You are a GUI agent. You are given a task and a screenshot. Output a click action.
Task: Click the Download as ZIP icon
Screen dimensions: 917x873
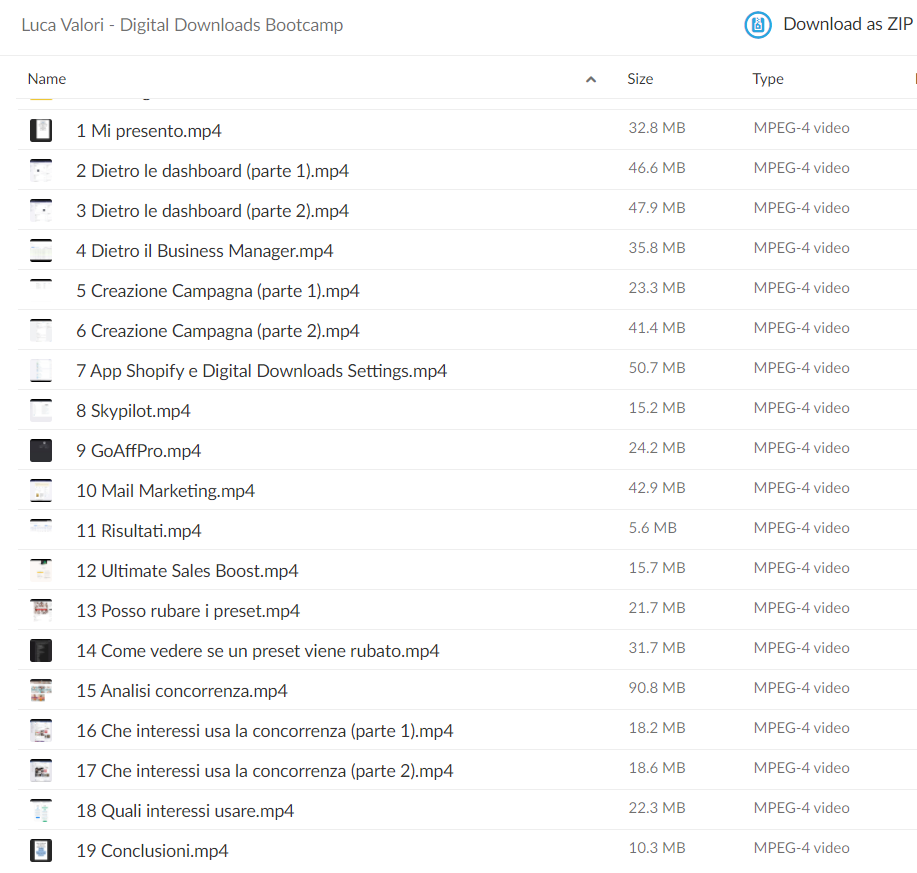[x=757, y=25]
